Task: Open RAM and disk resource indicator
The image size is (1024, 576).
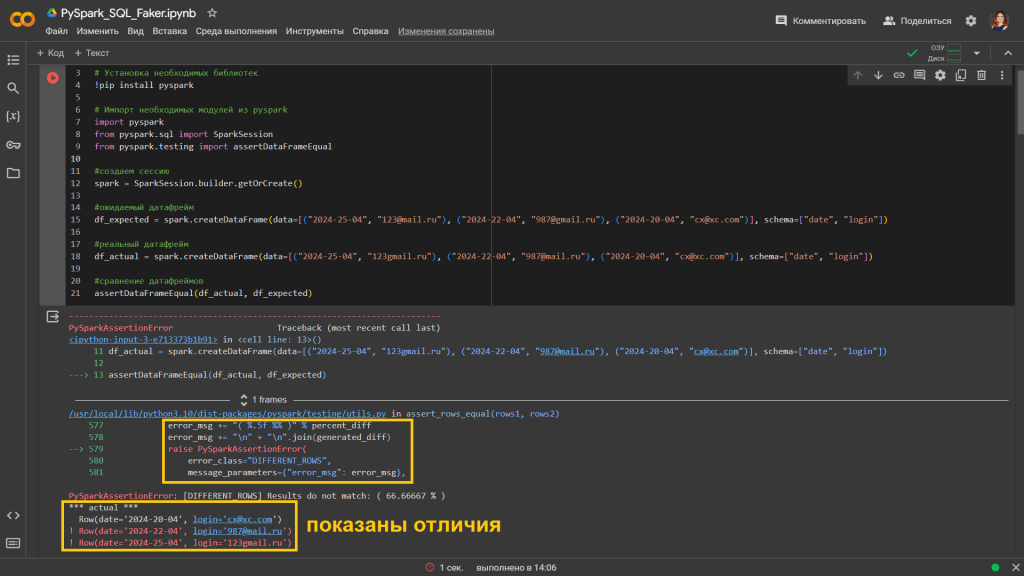Action: (x=945, y=53)
